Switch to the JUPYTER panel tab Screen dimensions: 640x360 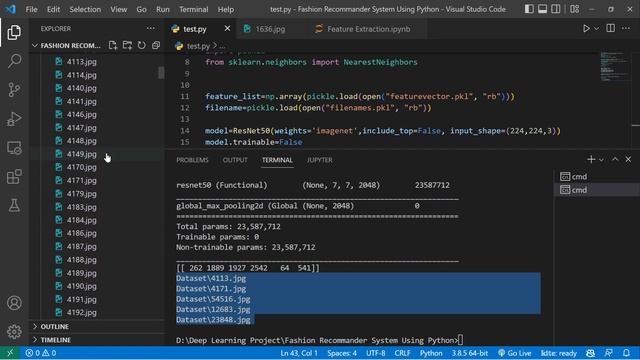click(x=320, y=160)
